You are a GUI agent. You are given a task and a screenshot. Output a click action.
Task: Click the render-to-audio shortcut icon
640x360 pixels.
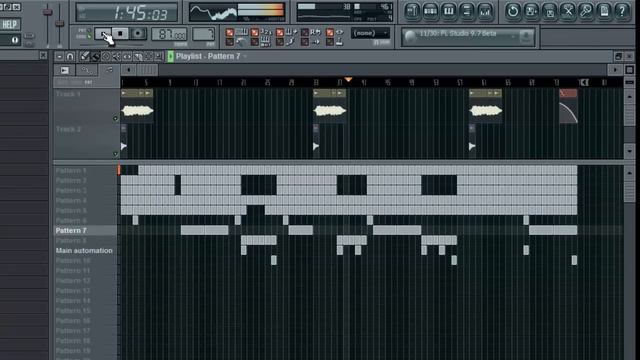[x=549, y=11]
